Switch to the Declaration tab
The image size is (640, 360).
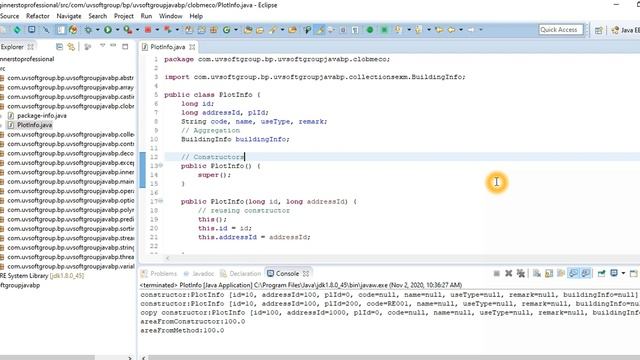point(240,273)
